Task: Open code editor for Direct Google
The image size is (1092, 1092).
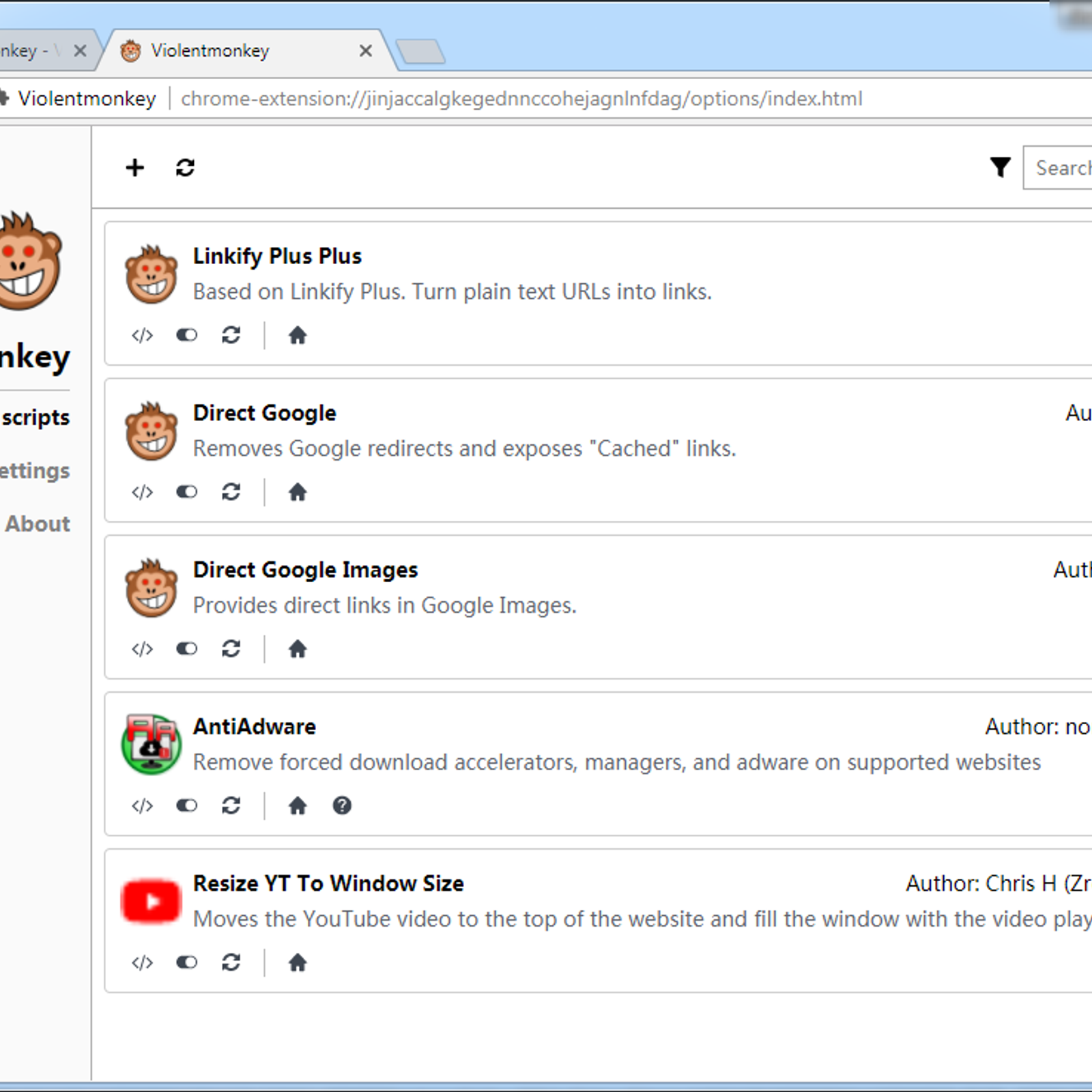Action: tap(142, 492)
